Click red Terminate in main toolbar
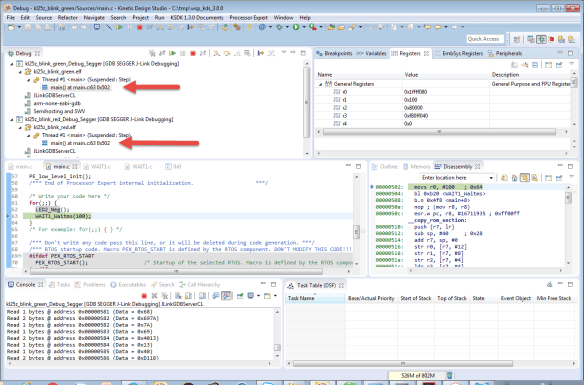584x385 pixels. coord(140,27)
